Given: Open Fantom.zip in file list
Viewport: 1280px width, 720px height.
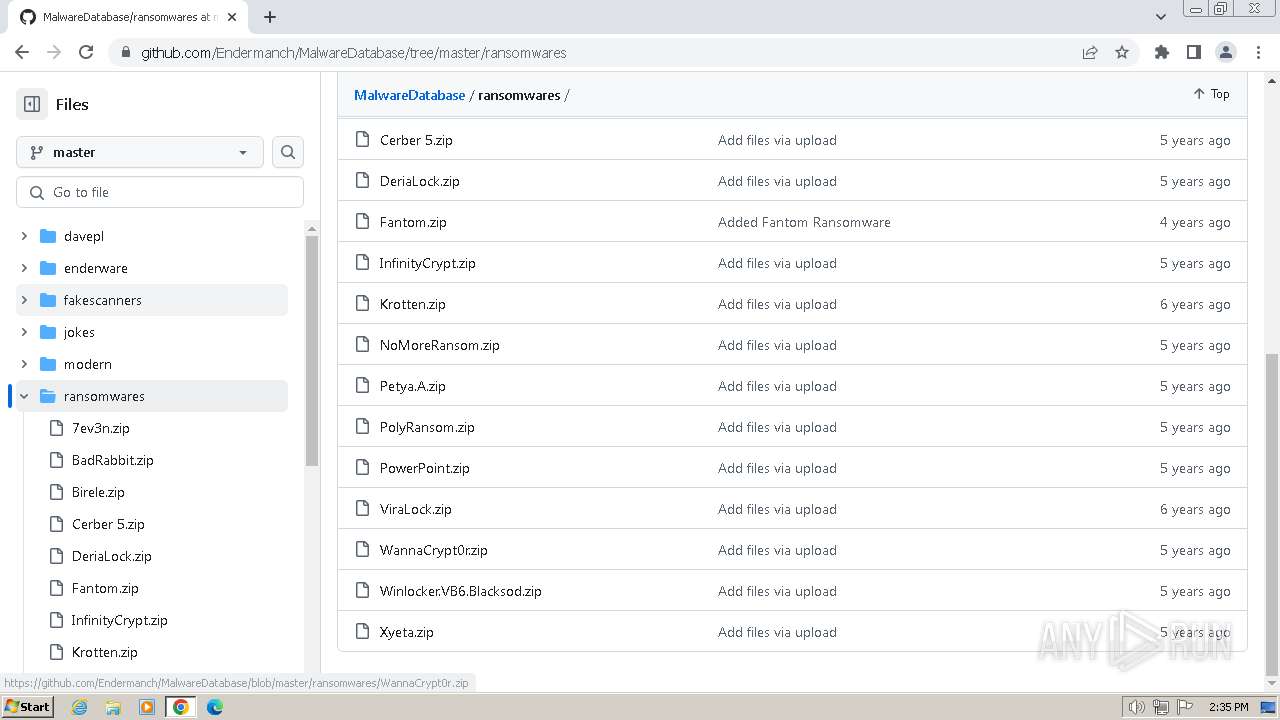Looking at the screenshot, I should coord(413,222).
